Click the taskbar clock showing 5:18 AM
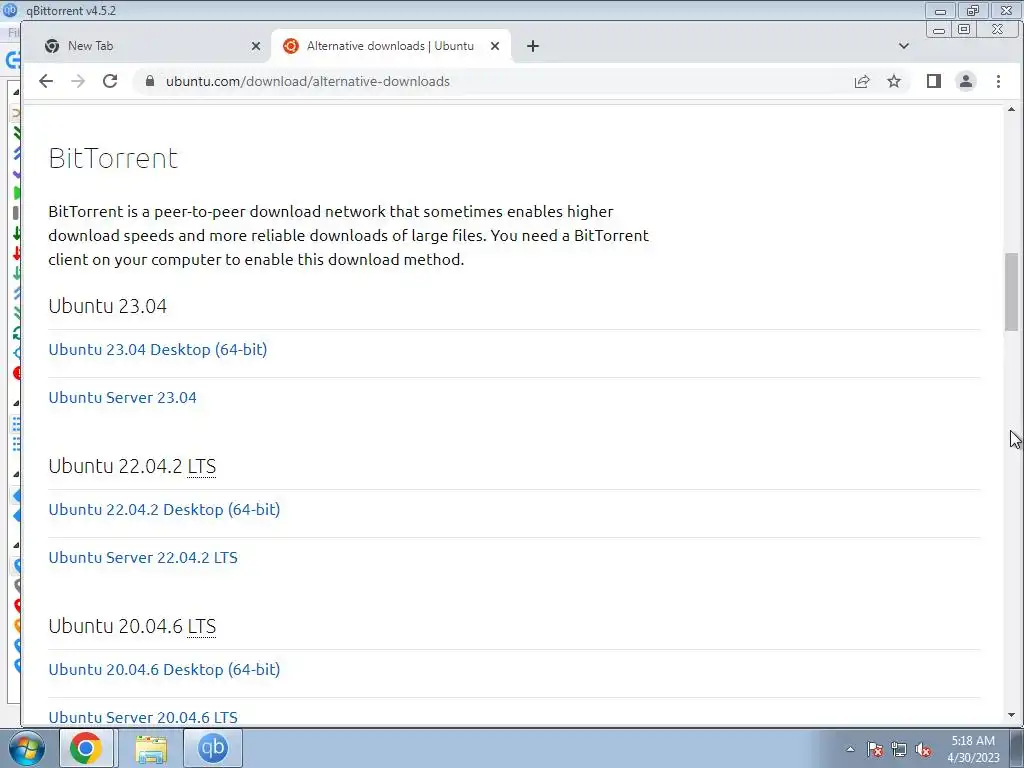1024x768 pixels. pyautogui.click(x=973, y=749)
